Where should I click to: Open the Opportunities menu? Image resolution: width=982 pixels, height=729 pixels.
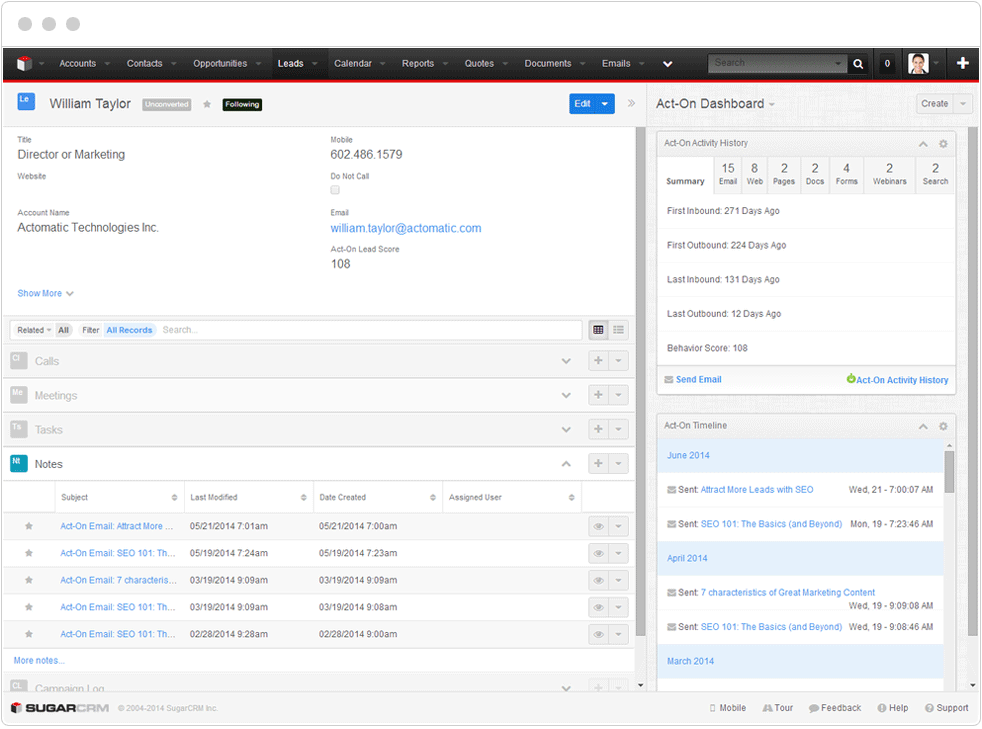pos(220,63)
